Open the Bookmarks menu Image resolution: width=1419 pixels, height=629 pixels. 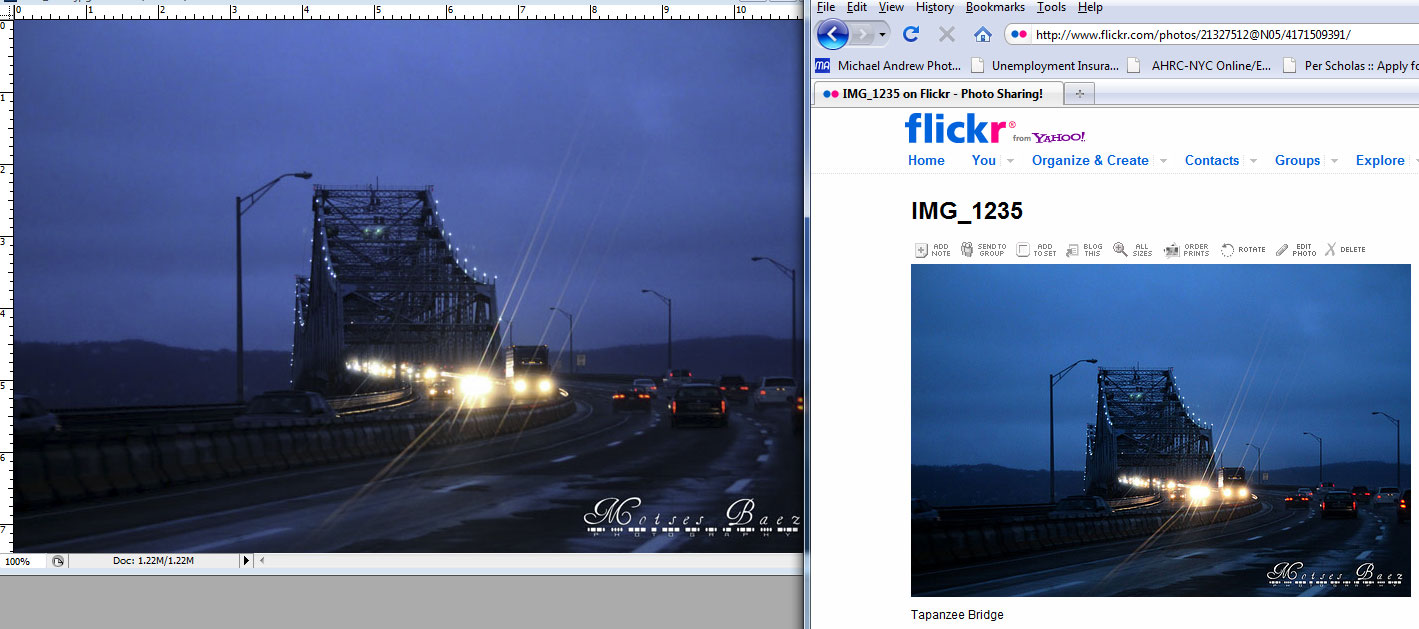(x=994, y=7)
